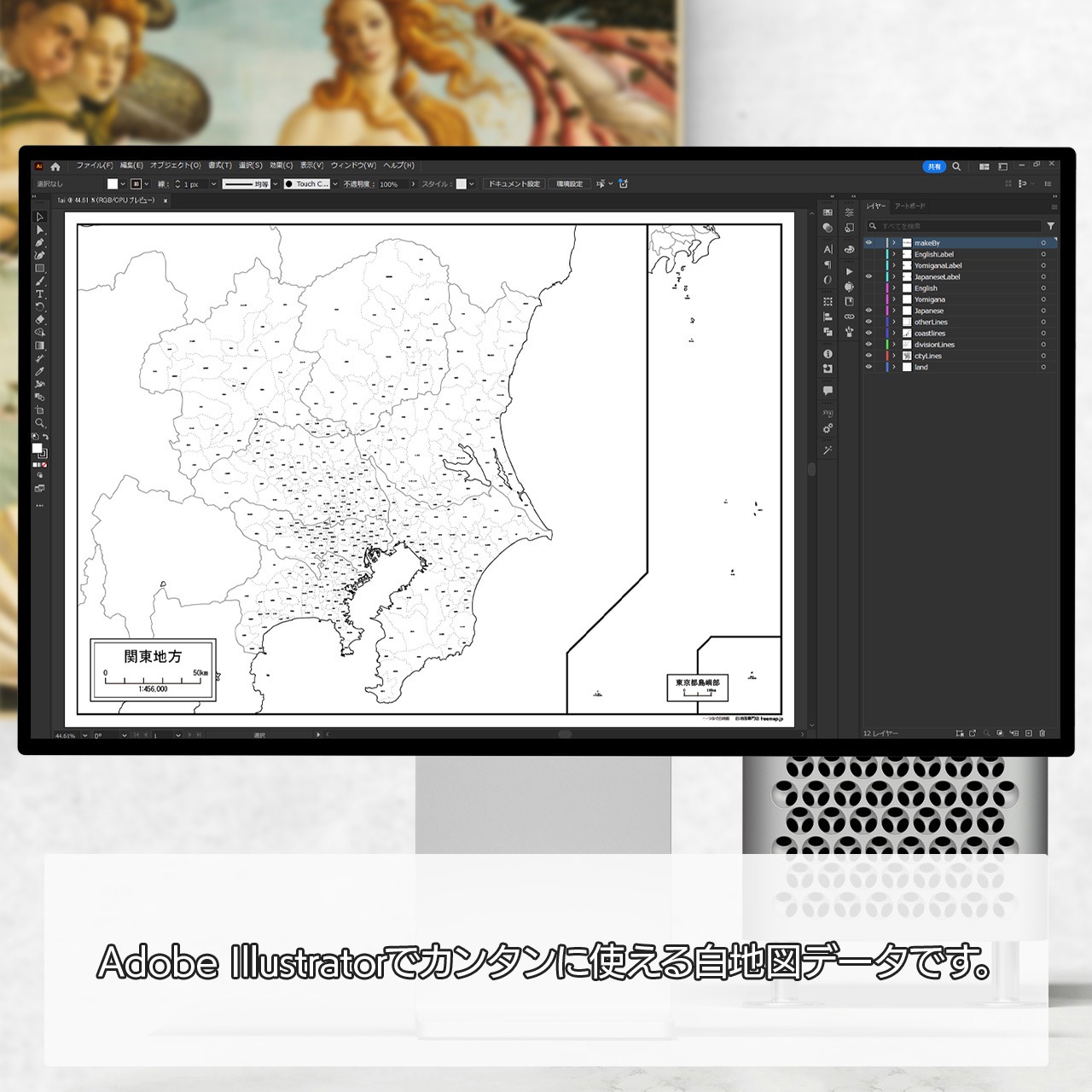
Task: Switch to the アートボード tab
Action: (x=909, y=206)
